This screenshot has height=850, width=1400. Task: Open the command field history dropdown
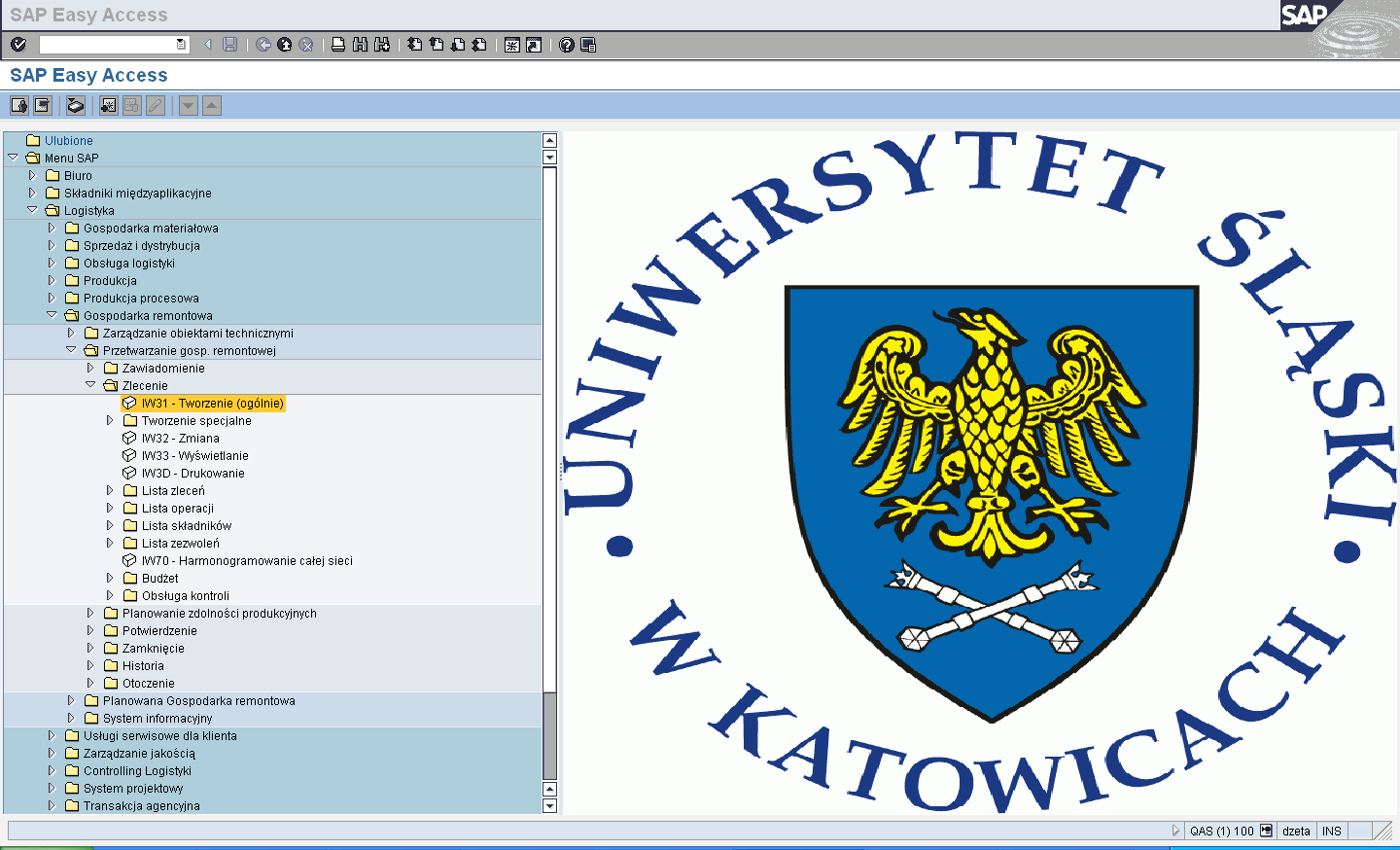182,45
